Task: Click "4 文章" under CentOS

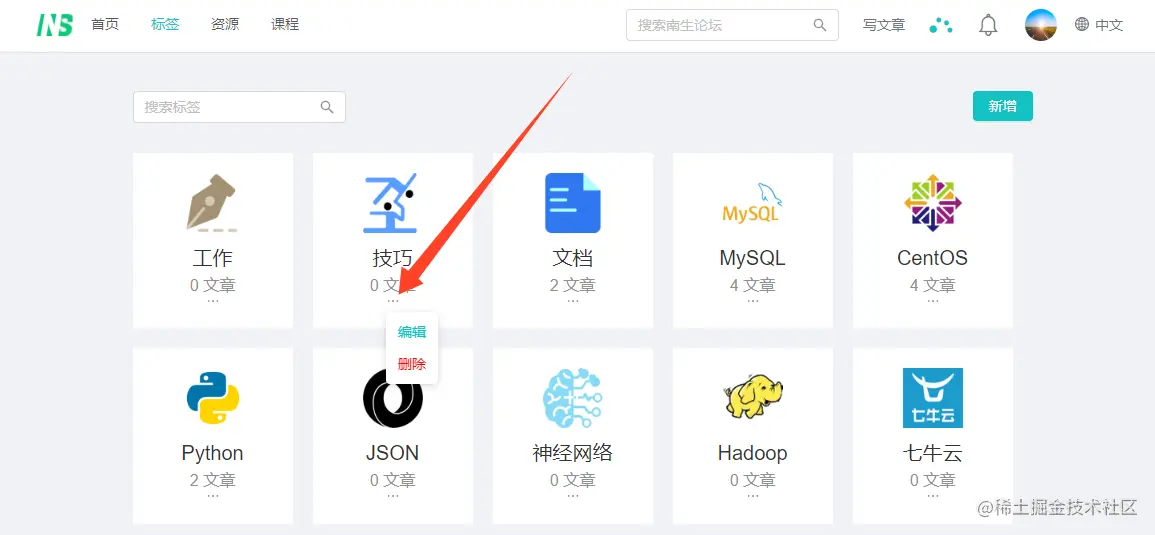Action: coord(933,285)
